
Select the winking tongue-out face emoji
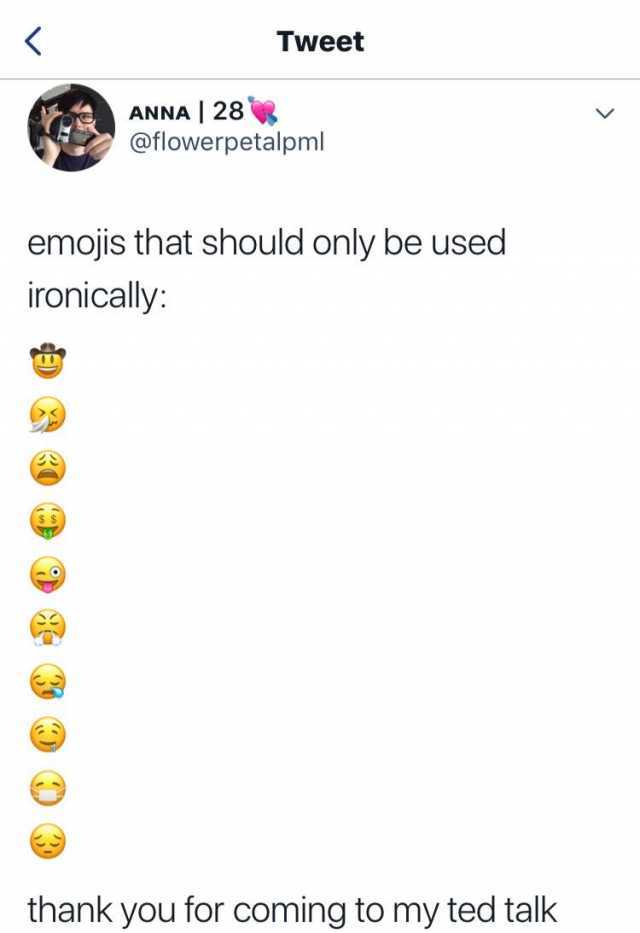coord(48,575)
